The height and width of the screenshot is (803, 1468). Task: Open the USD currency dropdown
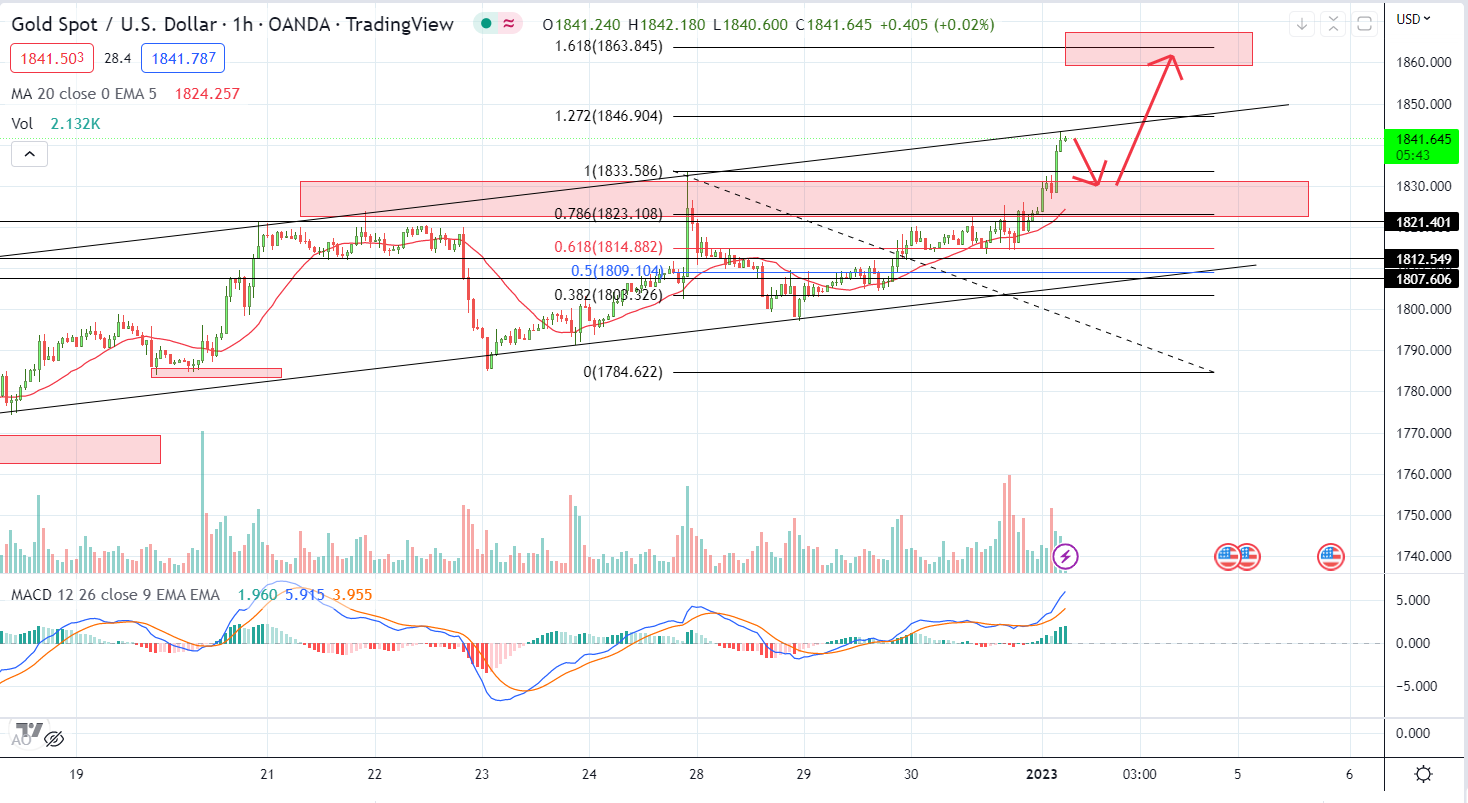[x=1413, y=18]
